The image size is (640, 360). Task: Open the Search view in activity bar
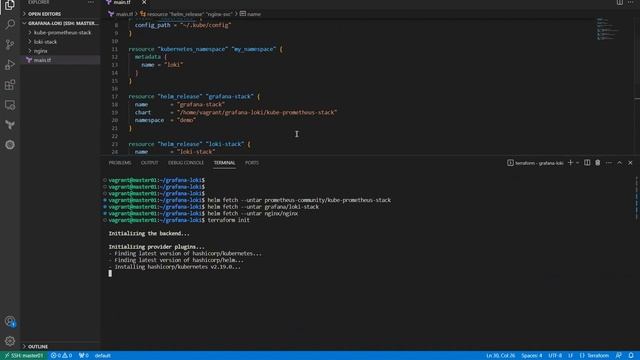tap(10, 24)
